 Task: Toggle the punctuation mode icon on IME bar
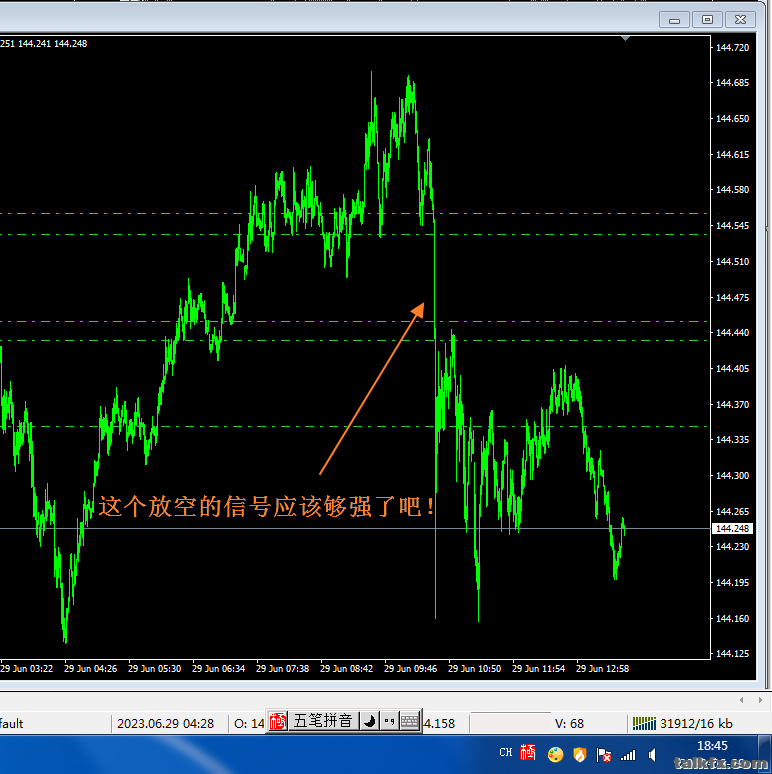[x=389, y=722]
